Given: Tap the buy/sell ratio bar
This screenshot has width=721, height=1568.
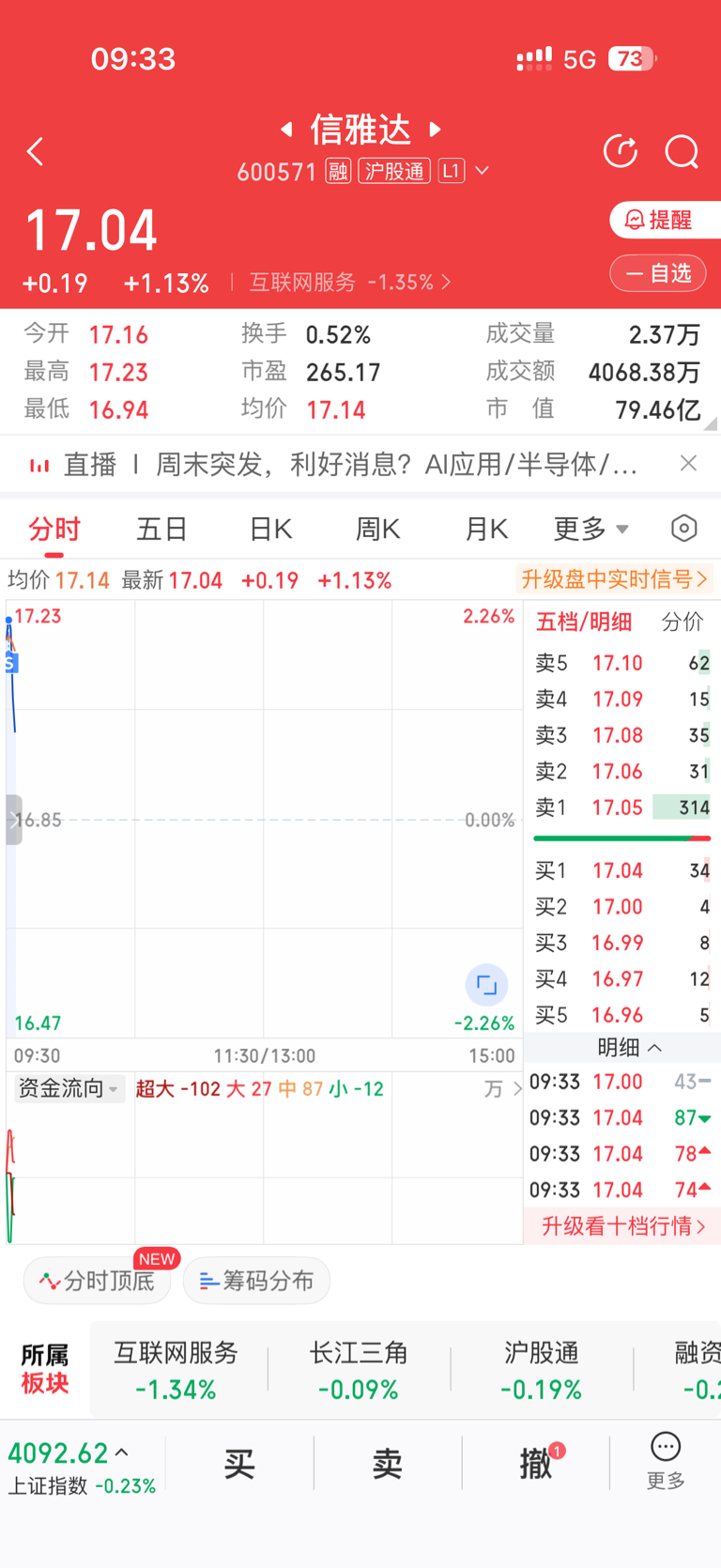Looking at the screenshot, I should tap(621, 838).
